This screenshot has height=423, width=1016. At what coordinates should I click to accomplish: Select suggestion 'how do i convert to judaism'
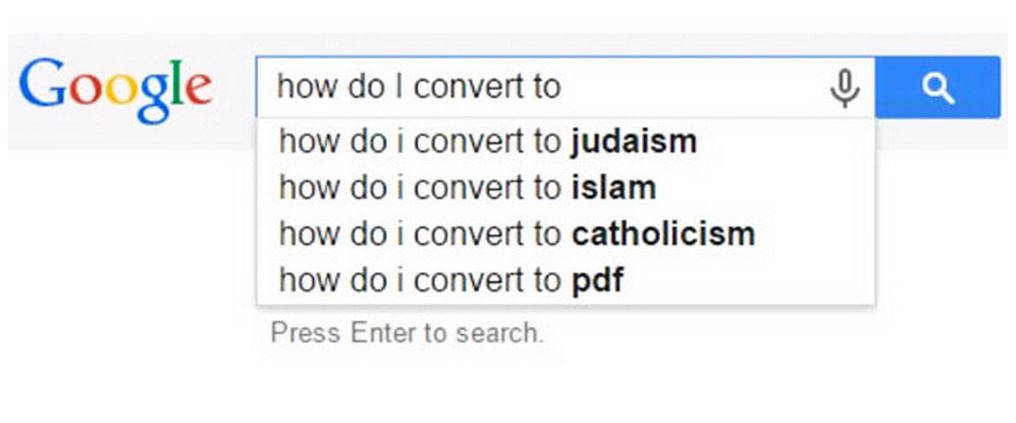click(x=566, y=142)
